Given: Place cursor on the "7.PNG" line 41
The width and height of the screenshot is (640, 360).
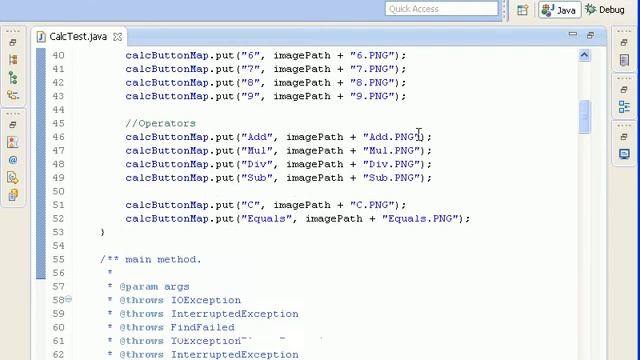Looking at the screenshot, I should (x=266, y=69).
